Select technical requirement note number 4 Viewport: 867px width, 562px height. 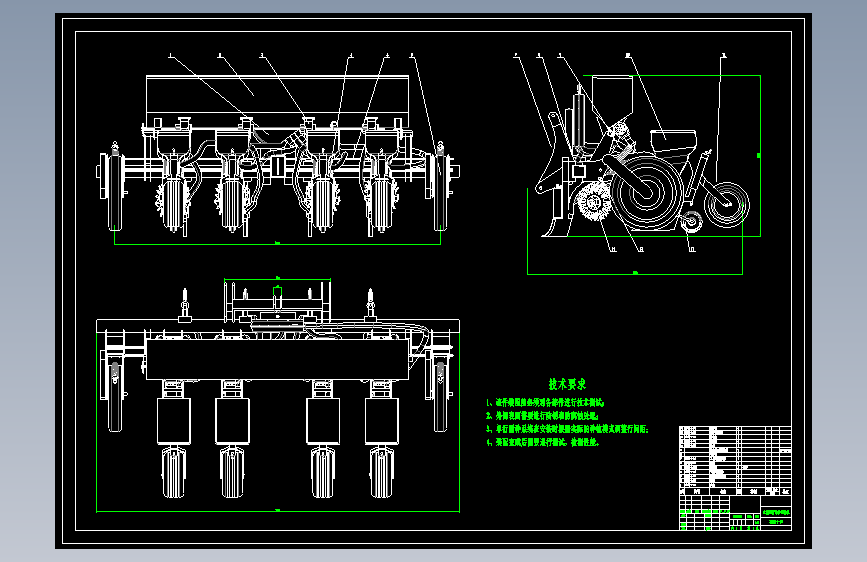(x=543, y=443)
